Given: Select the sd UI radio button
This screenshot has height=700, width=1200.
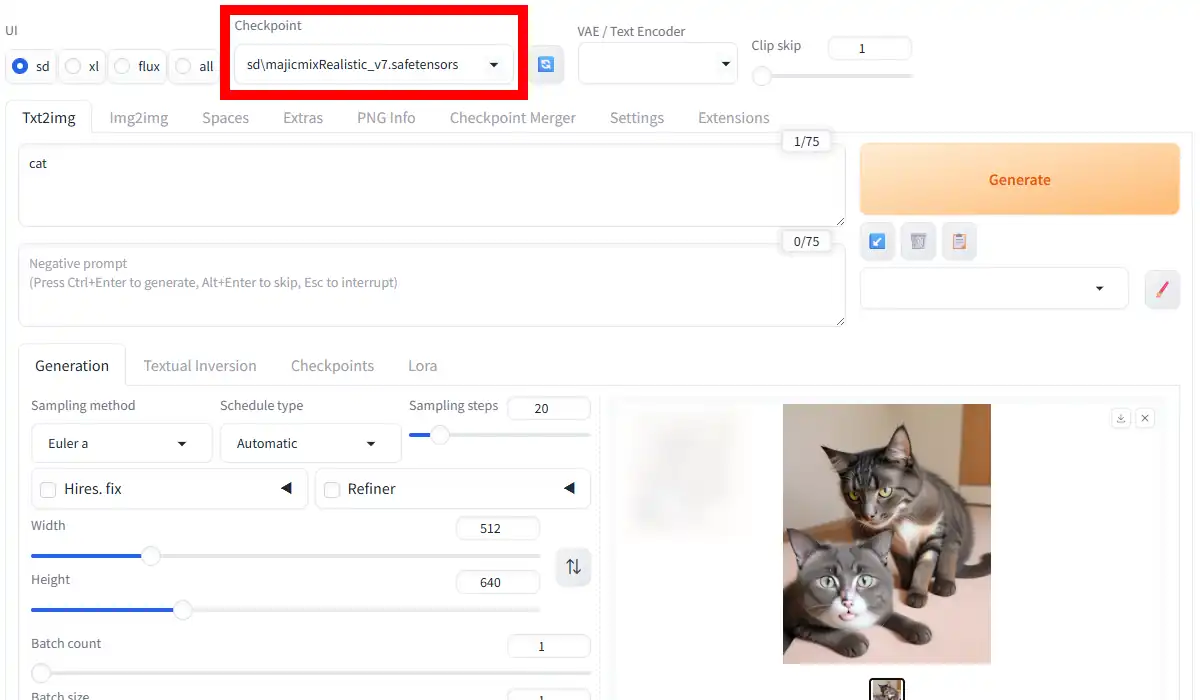Looking at the screenshot, I should tap(19, 67).
